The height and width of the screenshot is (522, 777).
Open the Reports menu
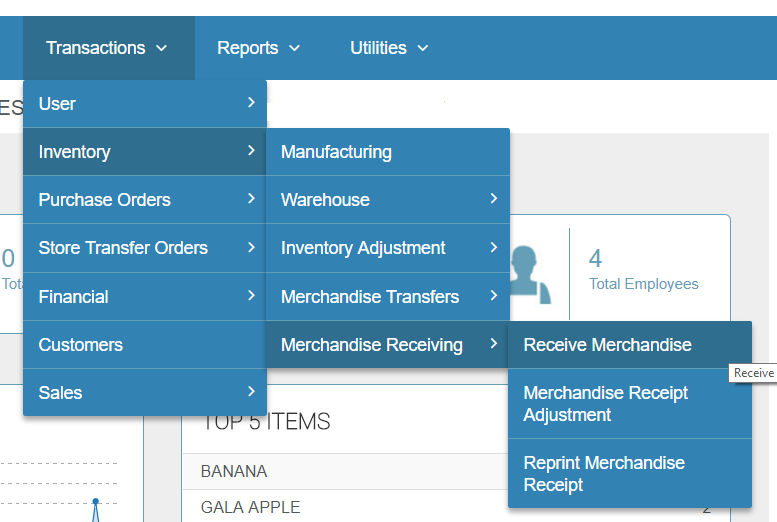[259, 48]
